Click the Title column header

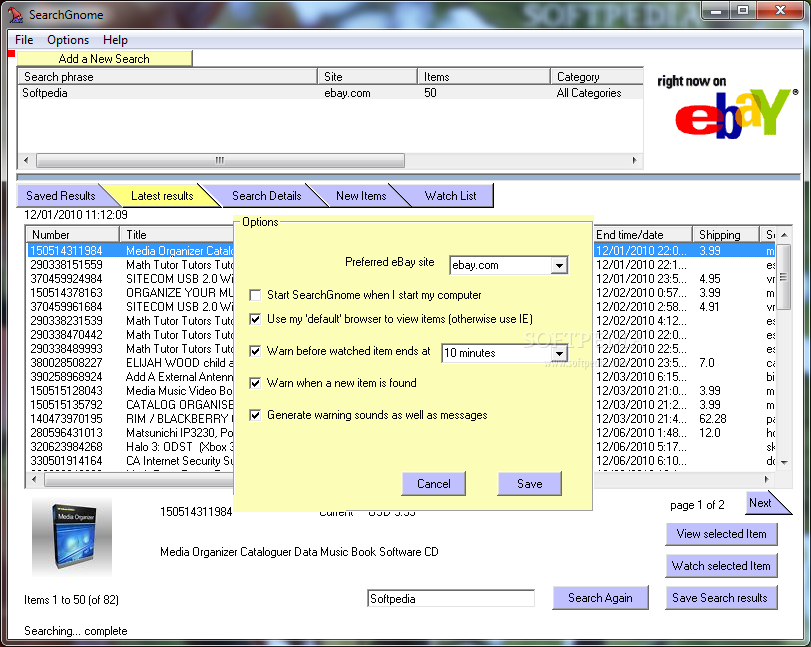[x=177, y=235]
